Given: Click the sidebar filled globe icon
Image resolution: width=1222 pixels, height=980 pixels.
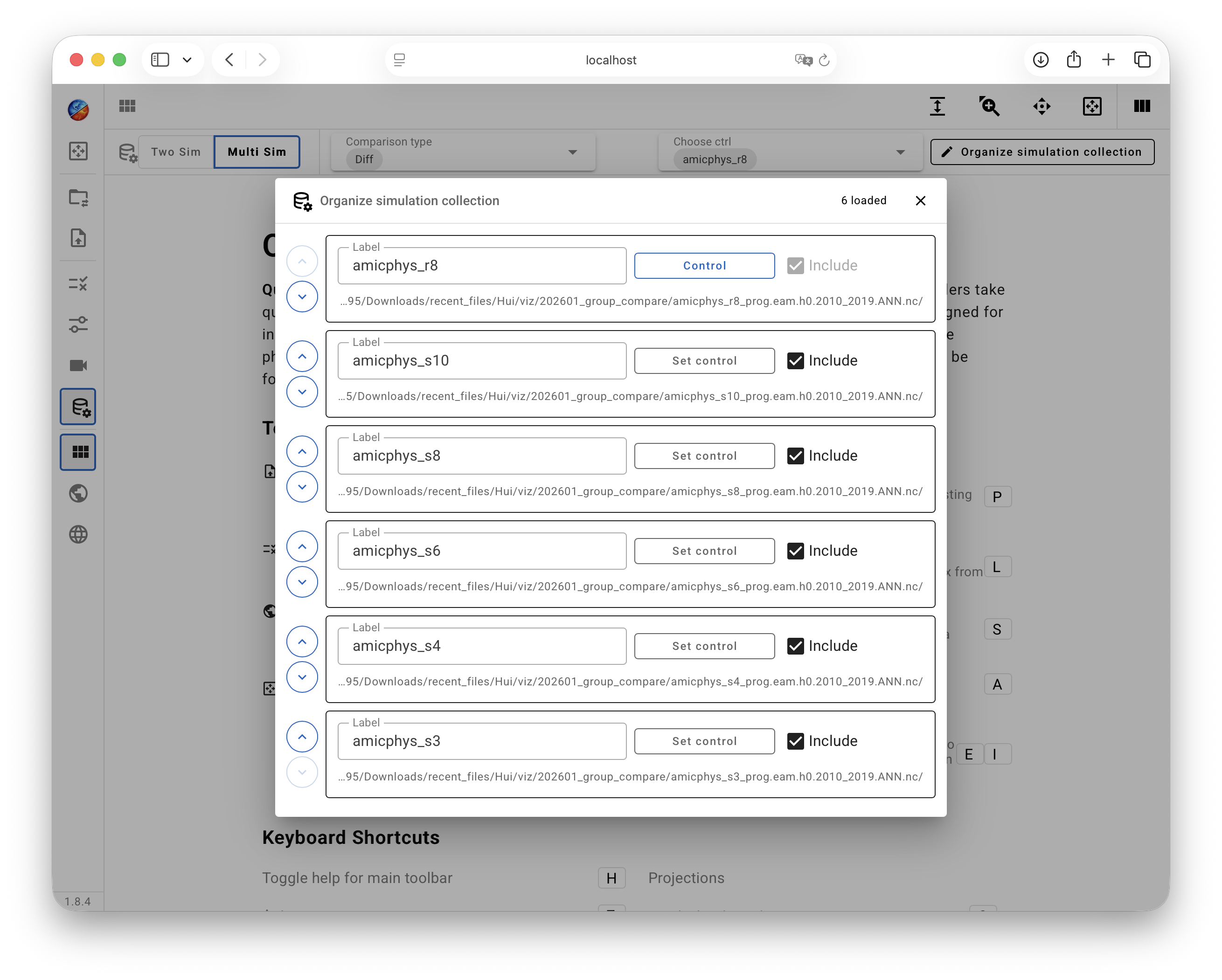Looking at the screenshot, I should [x=78, y=493].
